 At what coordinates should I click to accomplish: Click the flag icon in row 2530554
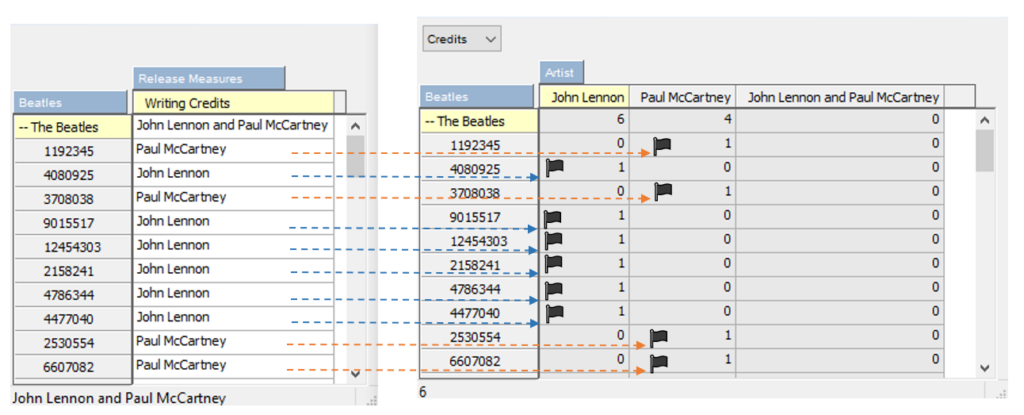click(659, 337)
